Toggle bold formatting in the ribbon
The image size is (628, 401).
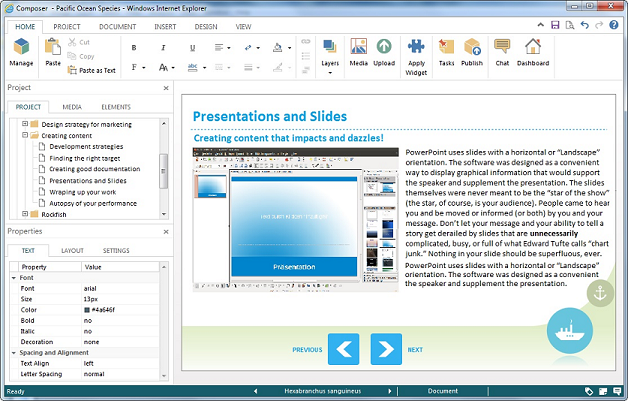(x=134, y=48)
